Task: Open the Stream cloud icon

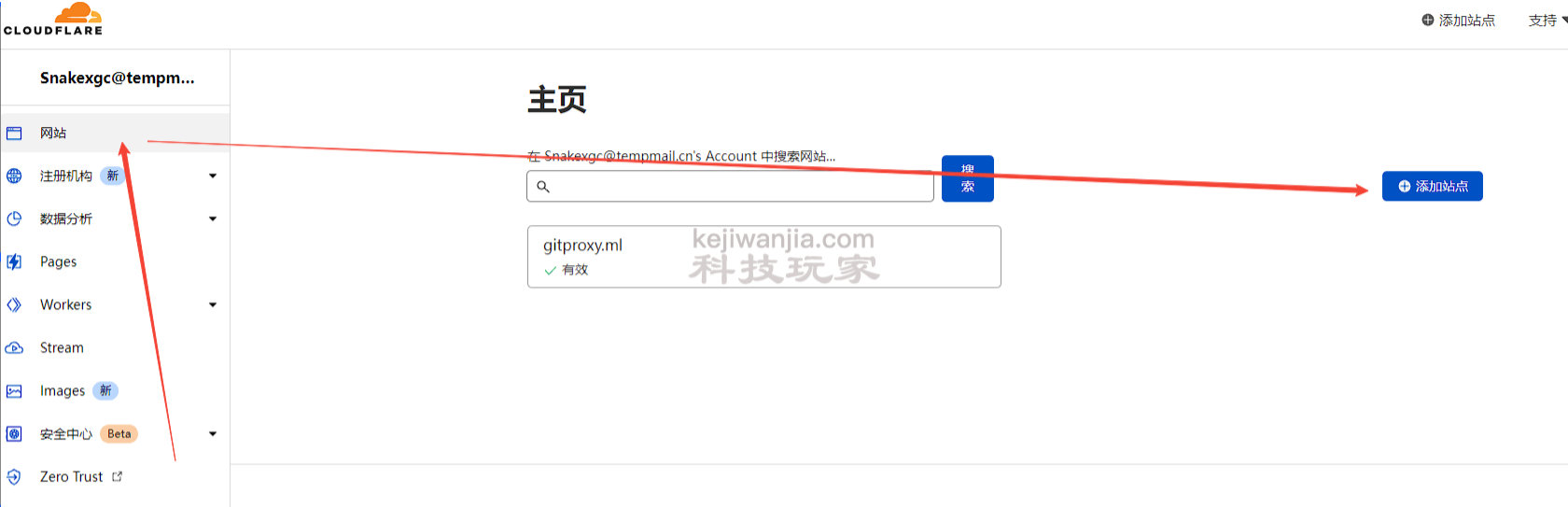Action: [14, 347]
